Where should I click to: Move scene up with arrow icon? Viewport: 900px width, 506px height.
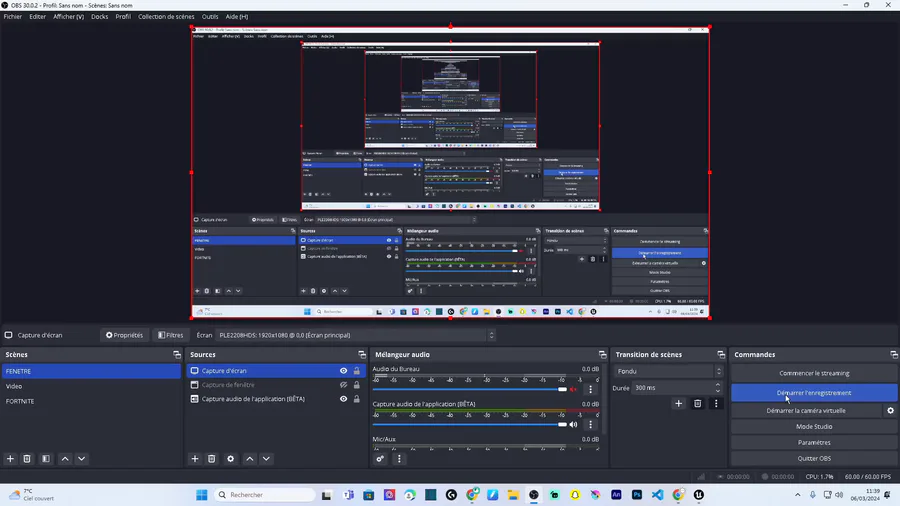pos(65,459)
